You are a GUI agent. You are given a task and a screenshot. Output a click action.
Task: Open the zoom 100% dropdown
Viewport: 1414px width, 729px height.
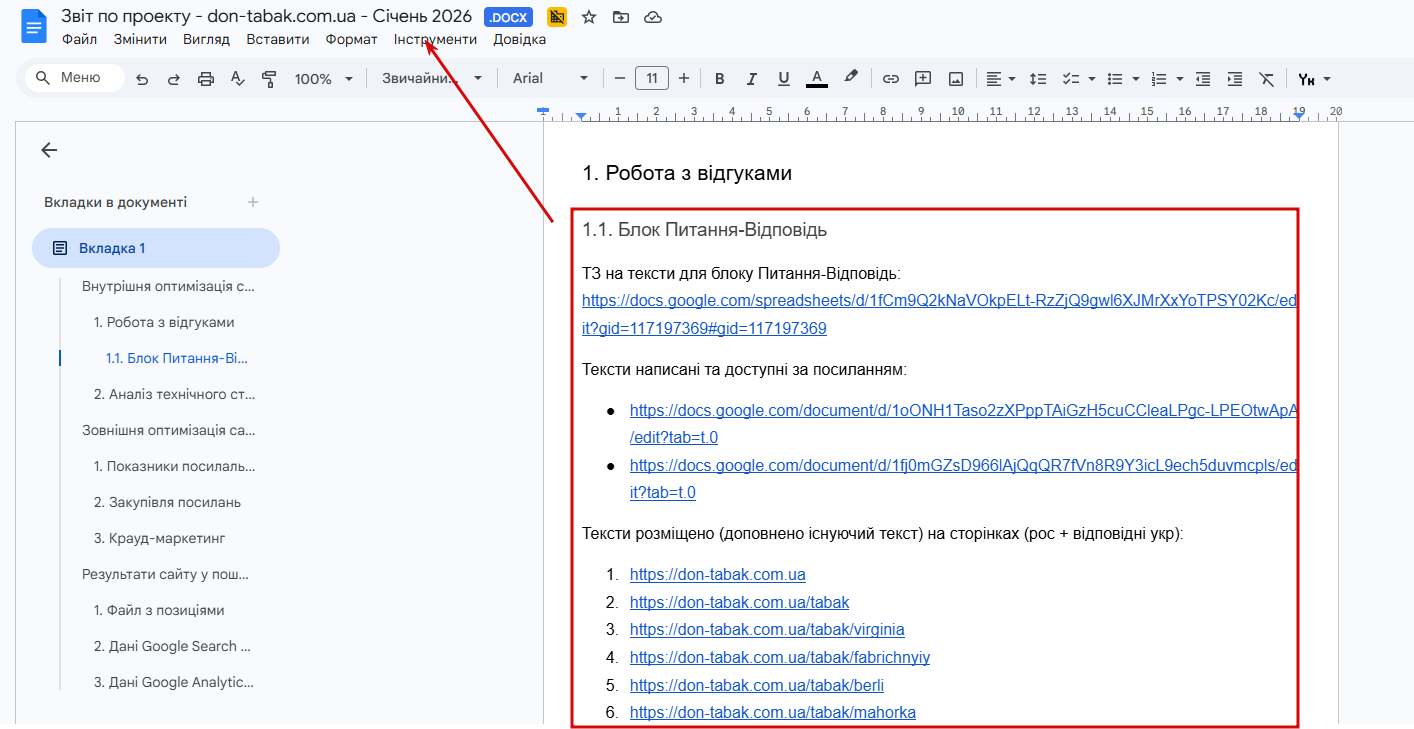[324, 79]
